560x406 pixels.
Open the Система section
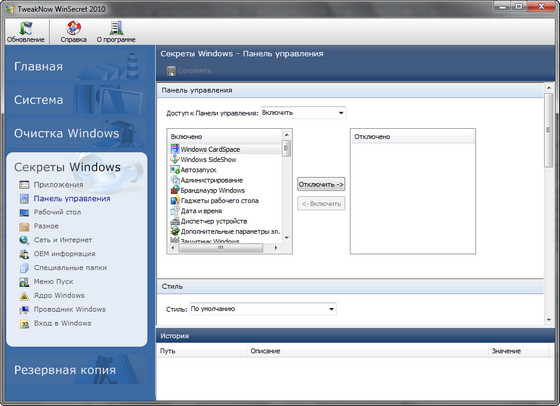point(76,100)
